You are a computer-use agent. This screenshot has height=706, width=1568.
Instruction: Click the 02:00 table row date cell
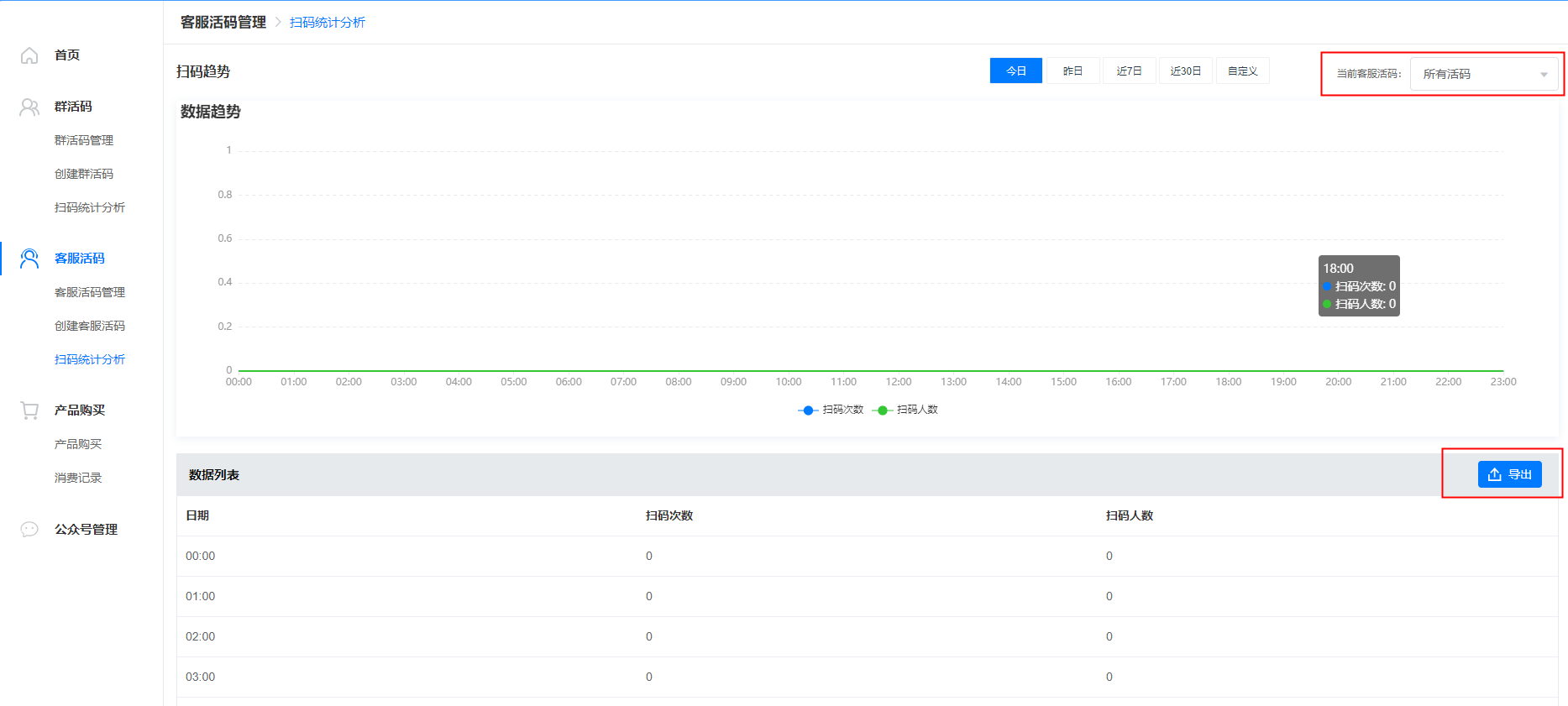[x=200, y=636]
